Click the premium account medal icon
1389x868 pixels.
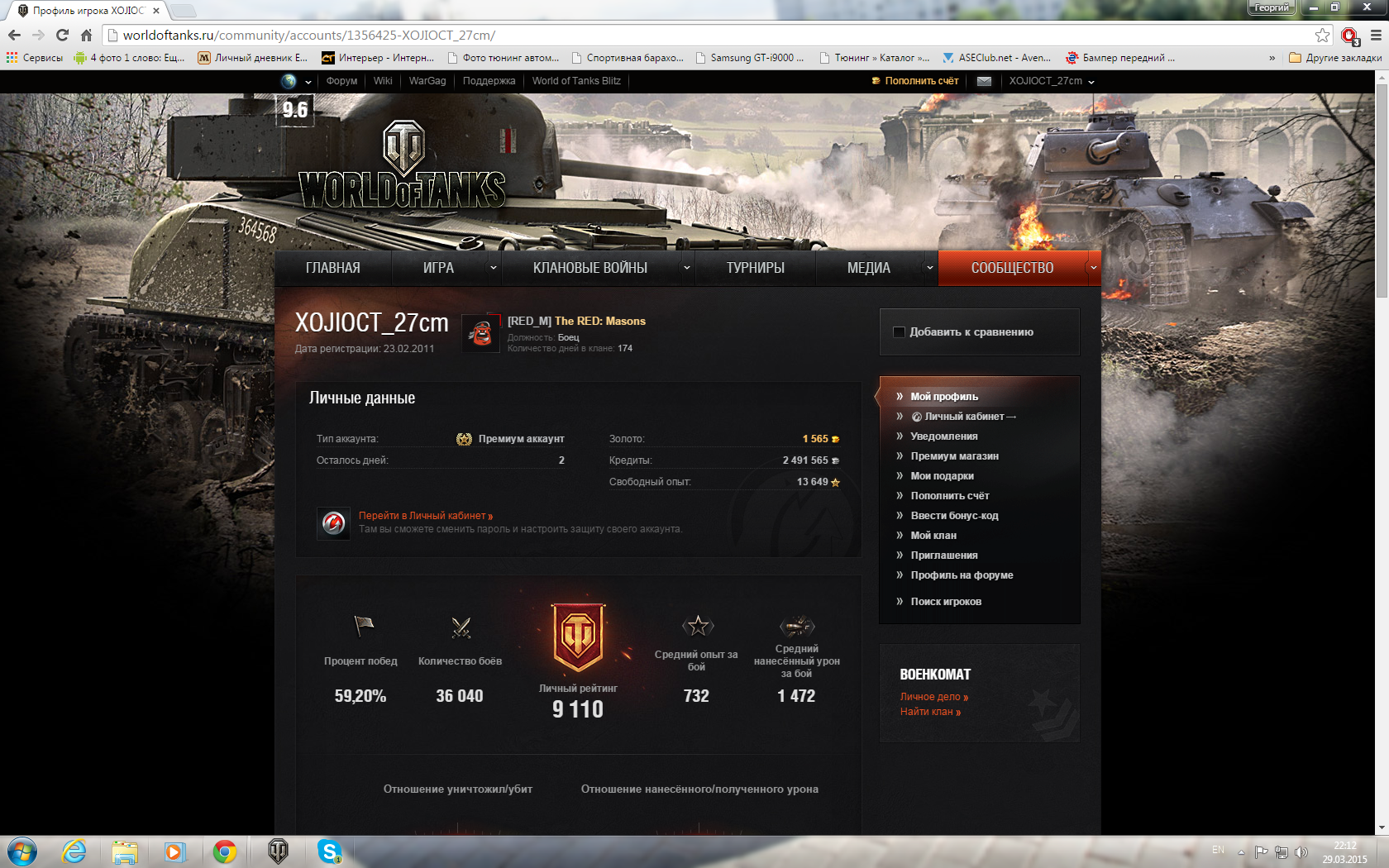464,439
